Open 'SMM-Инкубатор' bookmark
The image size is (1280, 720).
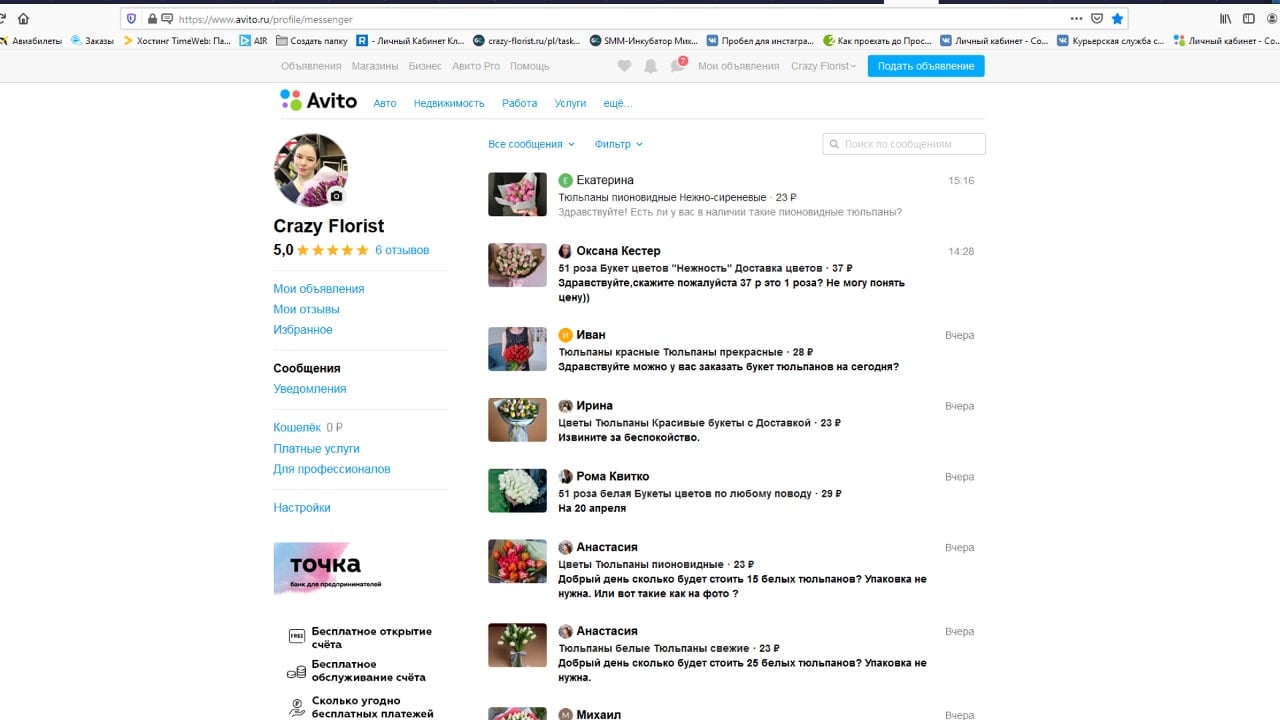[644, 41]
